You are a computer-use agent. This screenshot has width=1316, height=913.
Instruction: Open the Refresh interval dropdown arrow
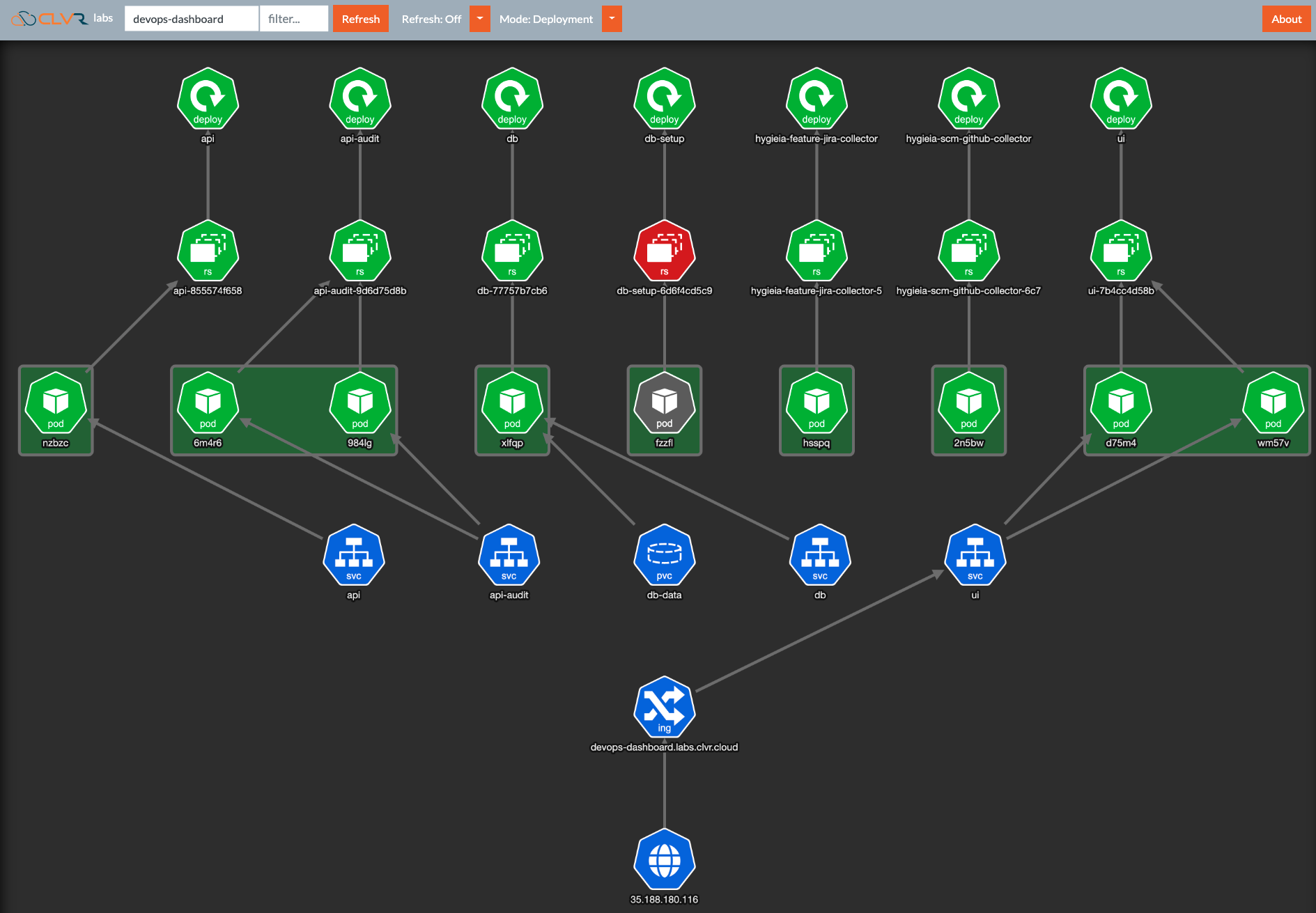point(480,19)
